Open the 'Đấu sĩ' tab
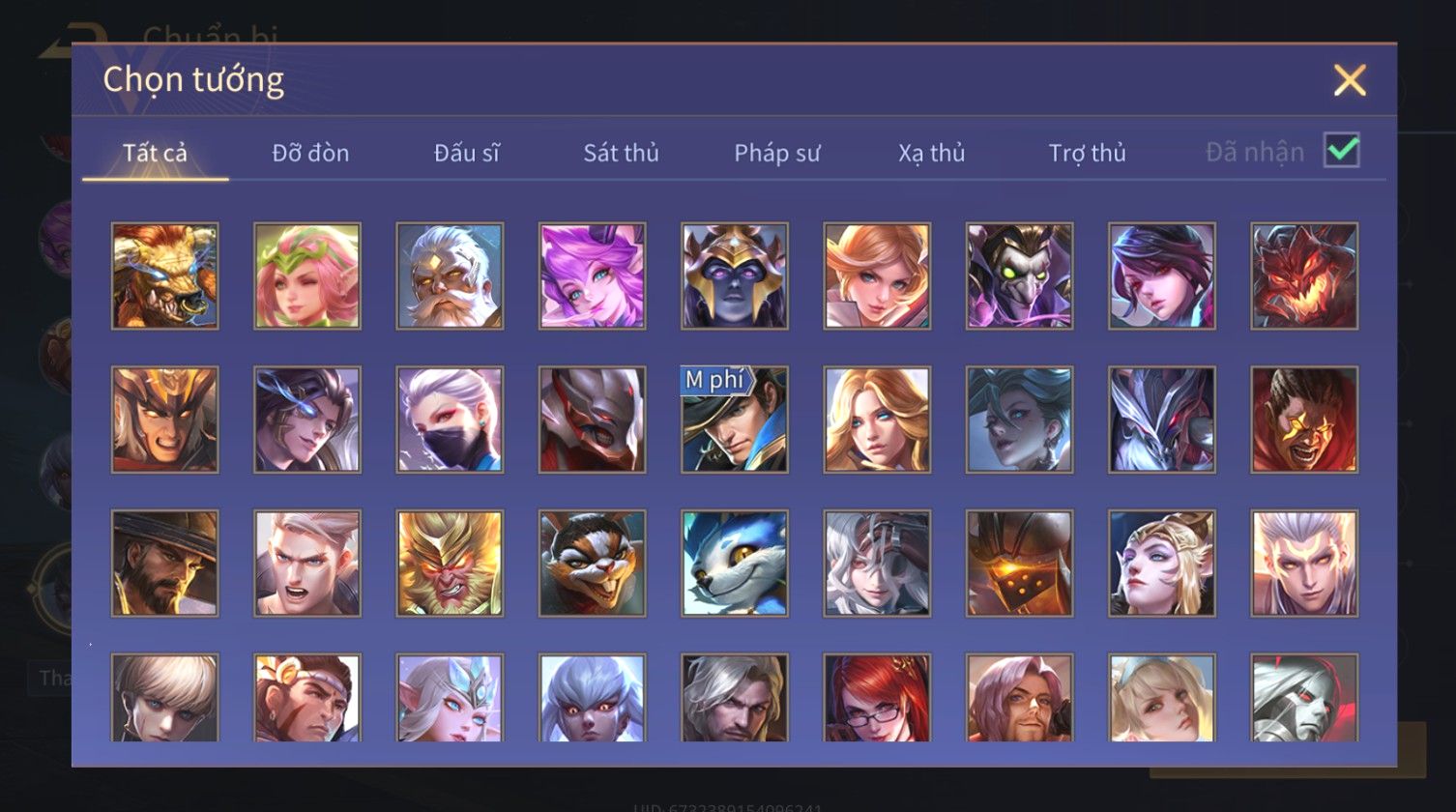The image size is (1456, 812). 467,153
